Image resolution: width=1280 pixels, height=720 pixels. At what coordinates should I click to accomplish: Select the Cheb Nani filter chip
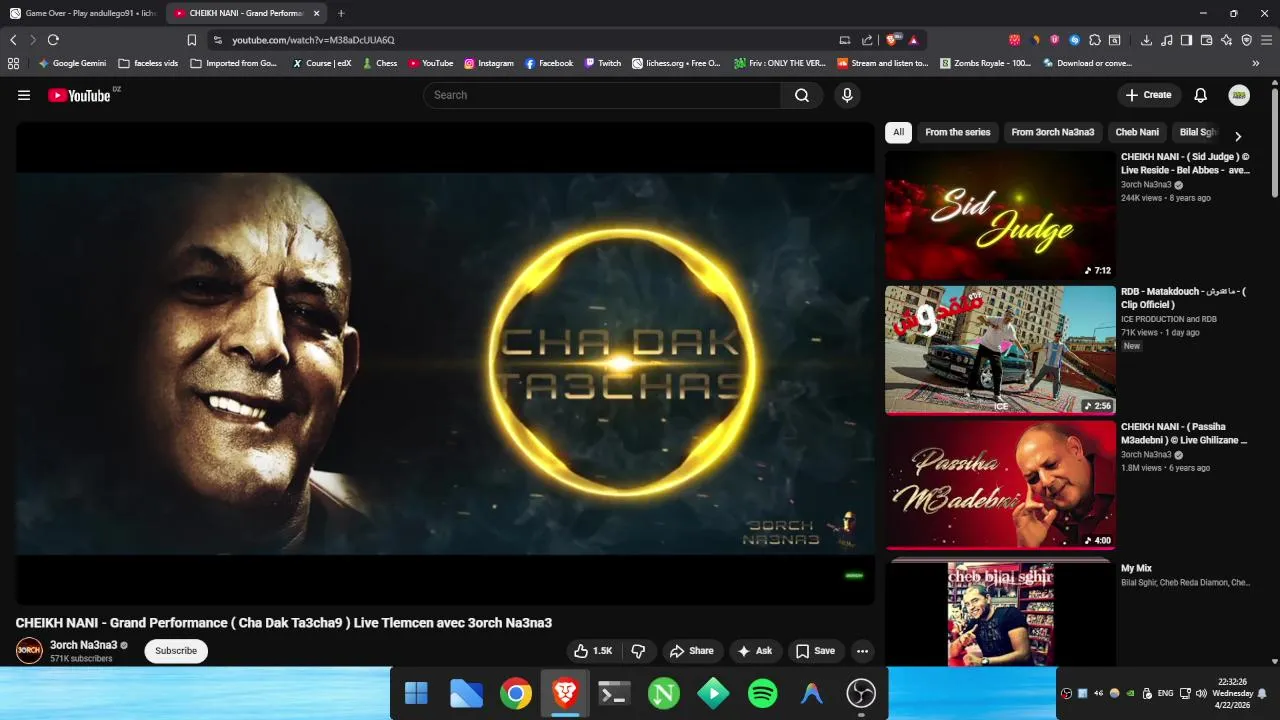pos(1137,132)
